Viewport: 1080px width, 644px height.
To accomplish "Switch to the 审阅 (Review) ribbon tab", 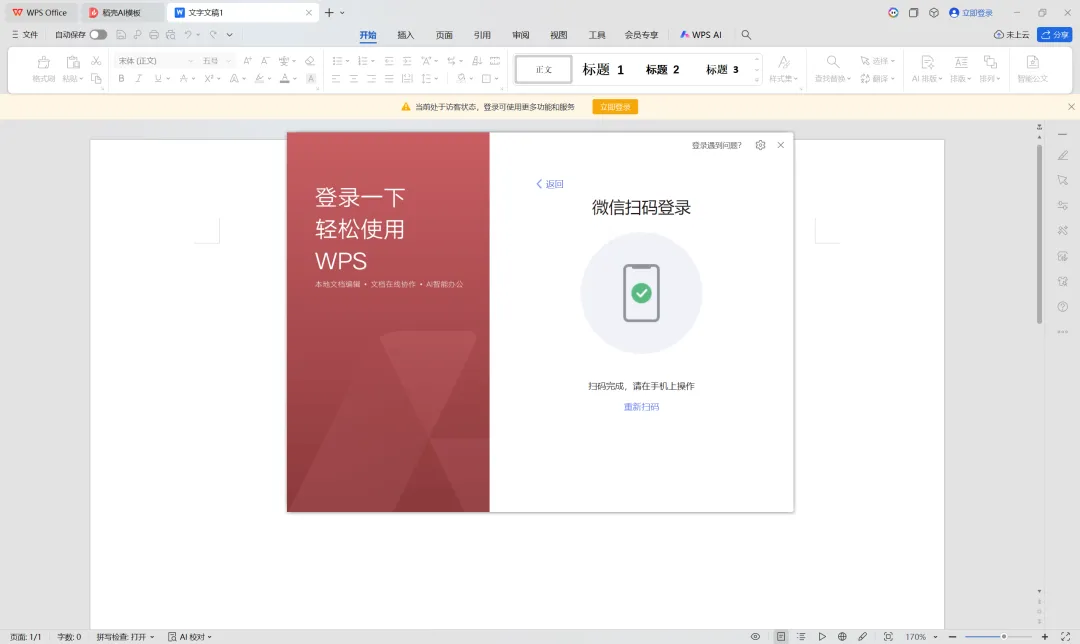I will pos(521,34).
